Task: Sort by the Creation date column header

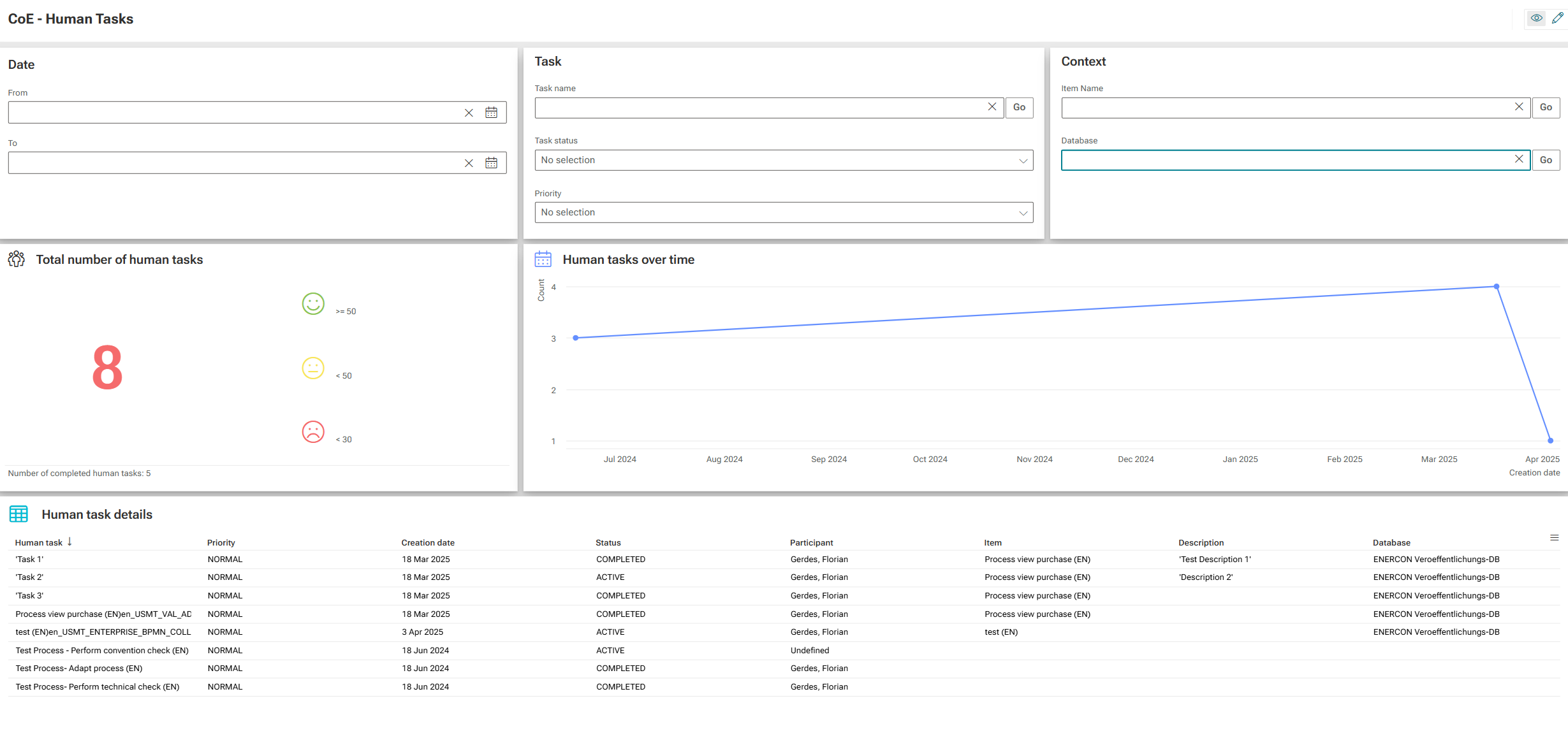Action: (x=427, y=543)
